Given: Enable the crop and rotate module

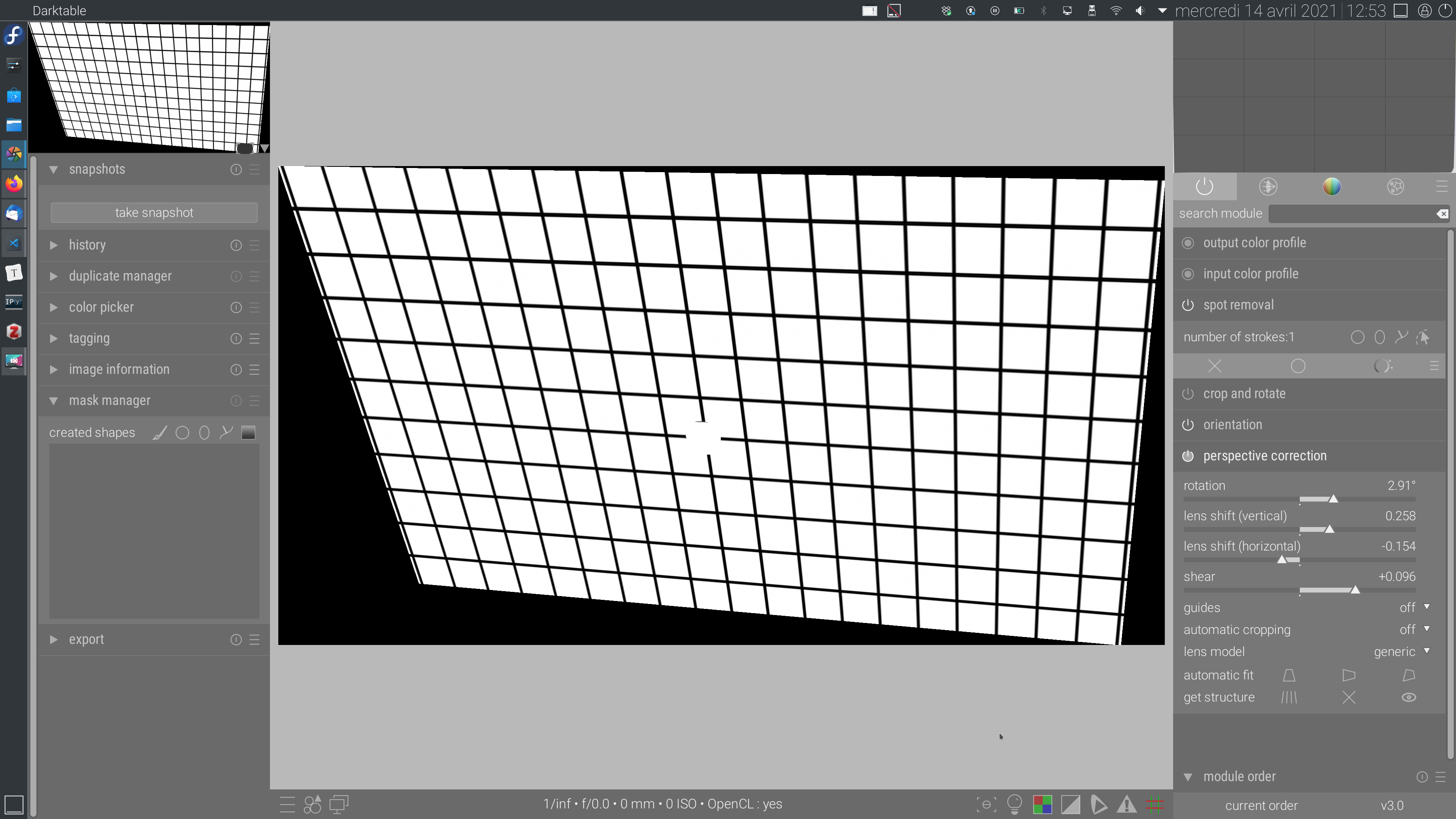Looking at the screenshot, I should point(1189,394).
